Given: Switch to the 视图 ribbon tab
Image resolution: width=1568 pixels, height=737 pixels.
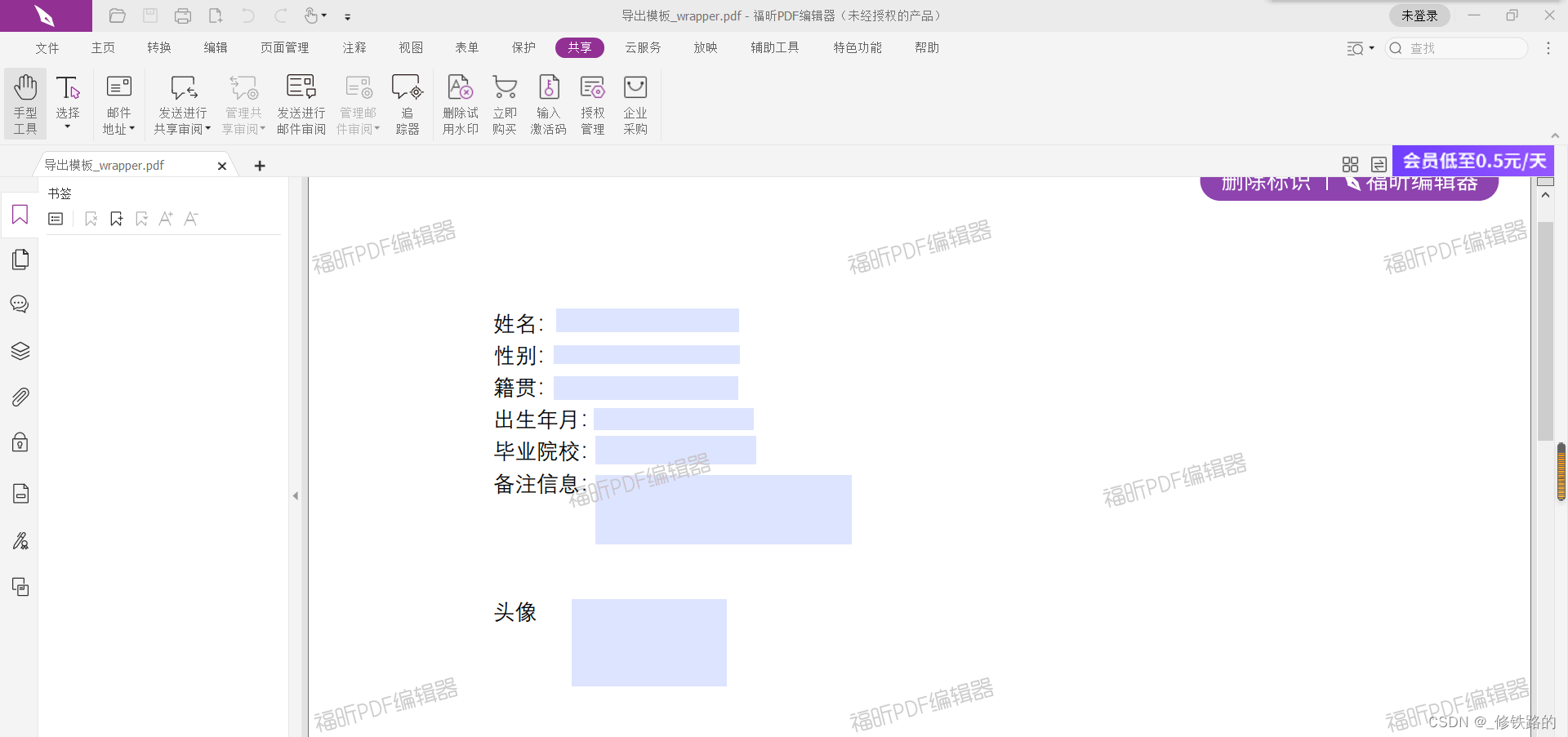Looking at the screenshot, I should [411, 47].
